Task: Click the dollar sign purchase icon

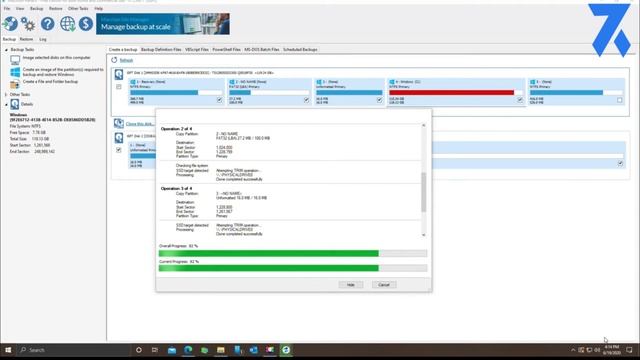Action: (x=86, y=24)
